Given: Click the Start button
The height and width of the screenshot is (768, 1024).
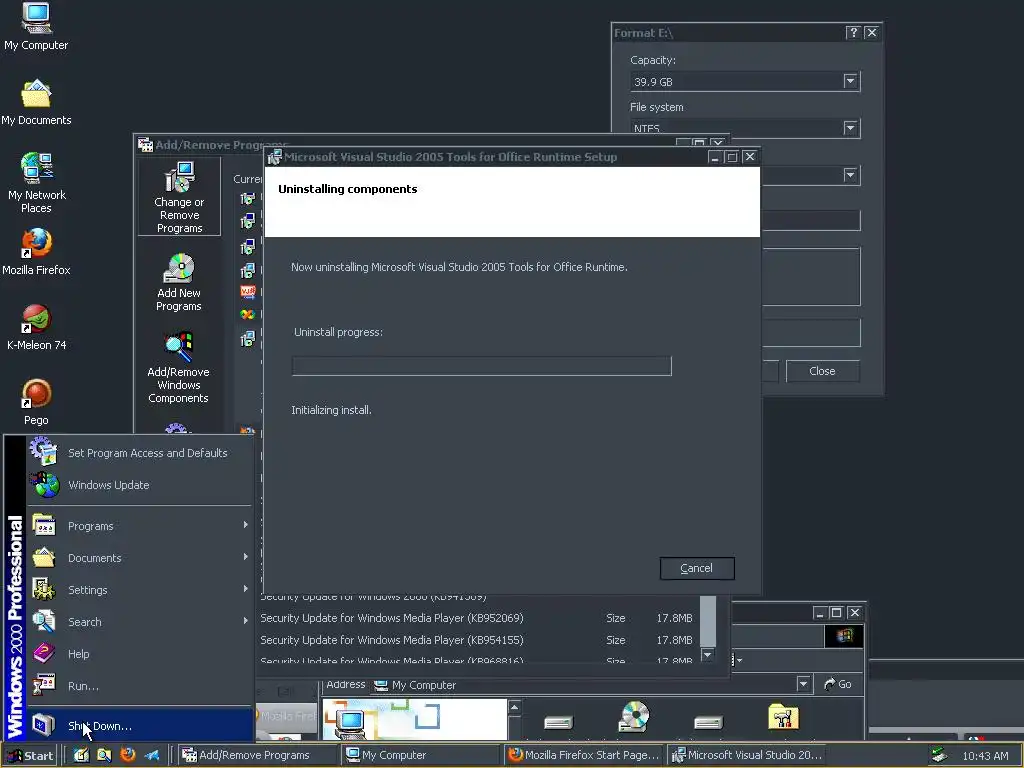Looking at the screenshot, I should coord(31,755).
